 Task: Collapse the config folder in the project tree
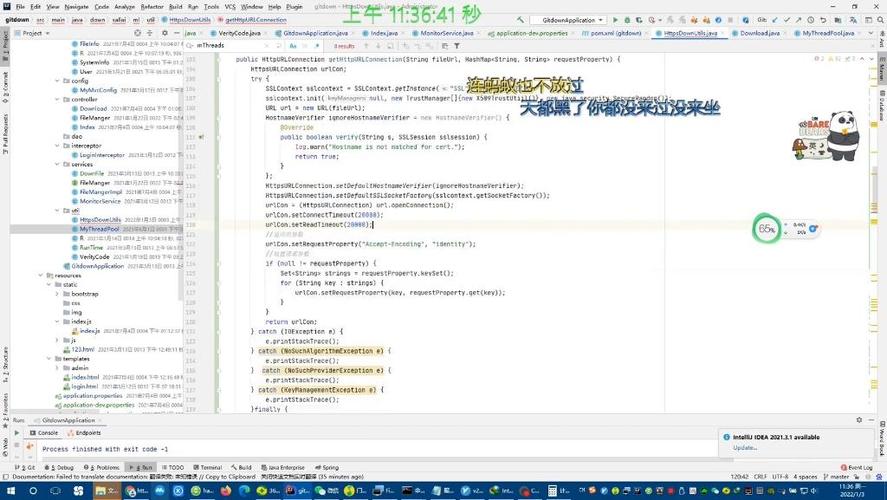click(57, 81)
